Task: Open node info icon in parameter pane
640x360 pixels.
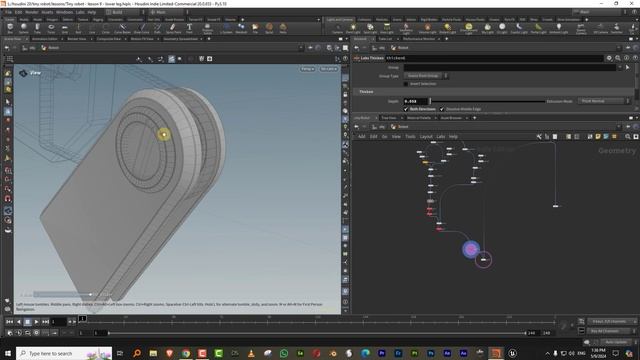Action: click(x=627, y=58)
